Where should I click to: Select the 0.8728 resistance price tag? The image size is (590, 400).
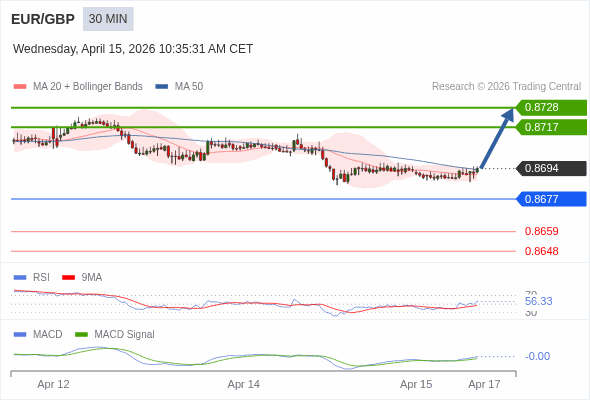click(x=551, y=108)
